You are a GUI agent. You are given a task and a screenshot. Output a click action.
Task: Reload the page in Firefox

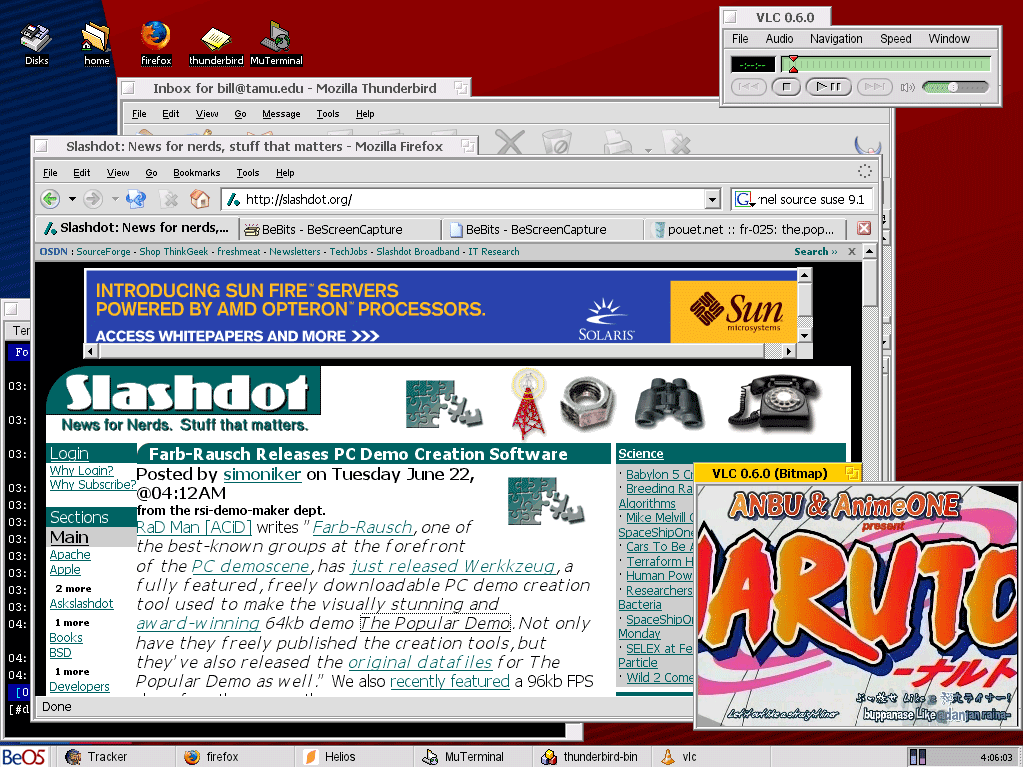pos(136,199)
